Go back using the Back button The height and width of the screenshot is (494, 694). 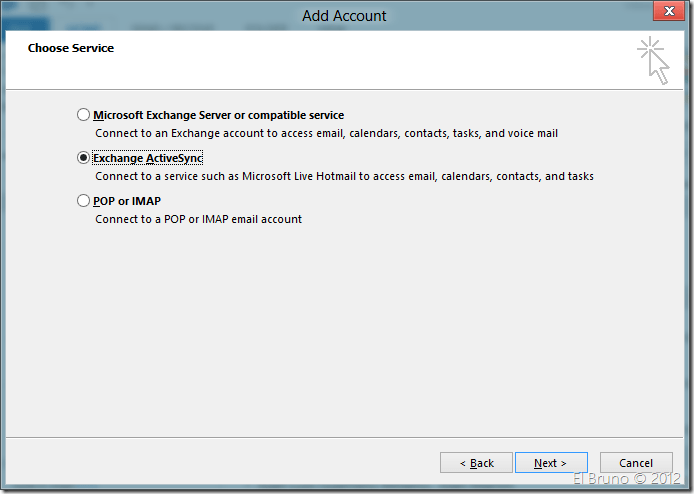pos(476,463)
